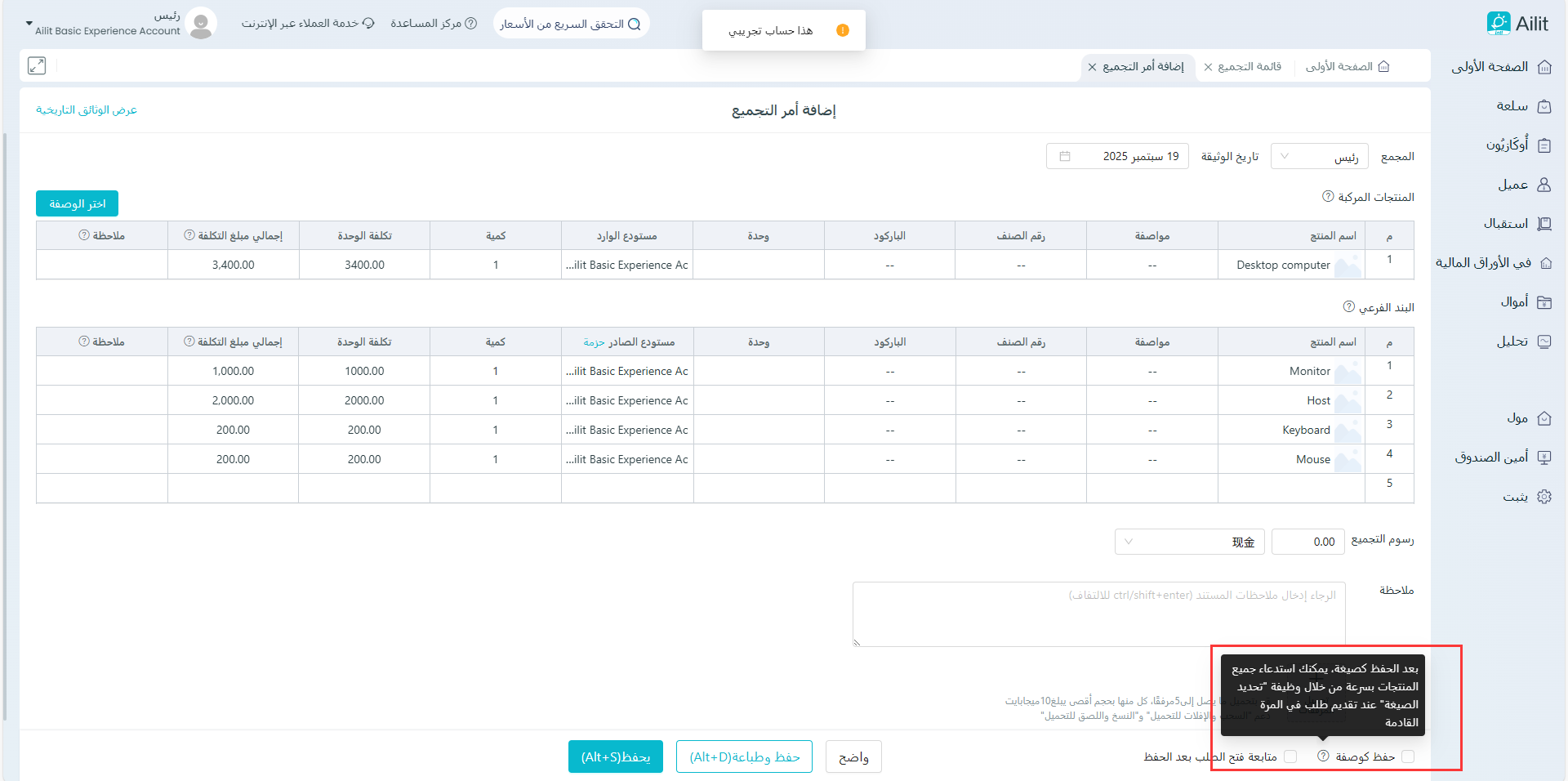
Task: Click help icon next to حفظ كوصفة
Action: coord(1323,756)
